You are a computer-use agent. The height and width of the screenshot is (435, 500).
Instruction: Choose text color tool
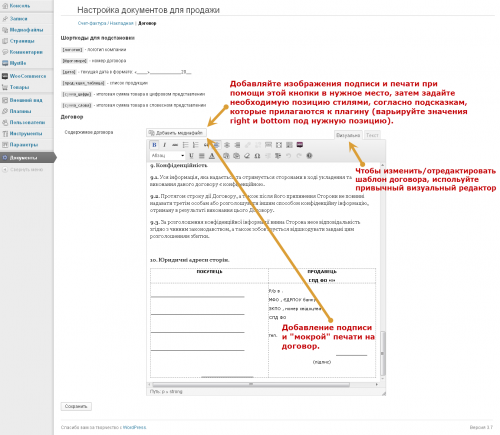point(212,156)
